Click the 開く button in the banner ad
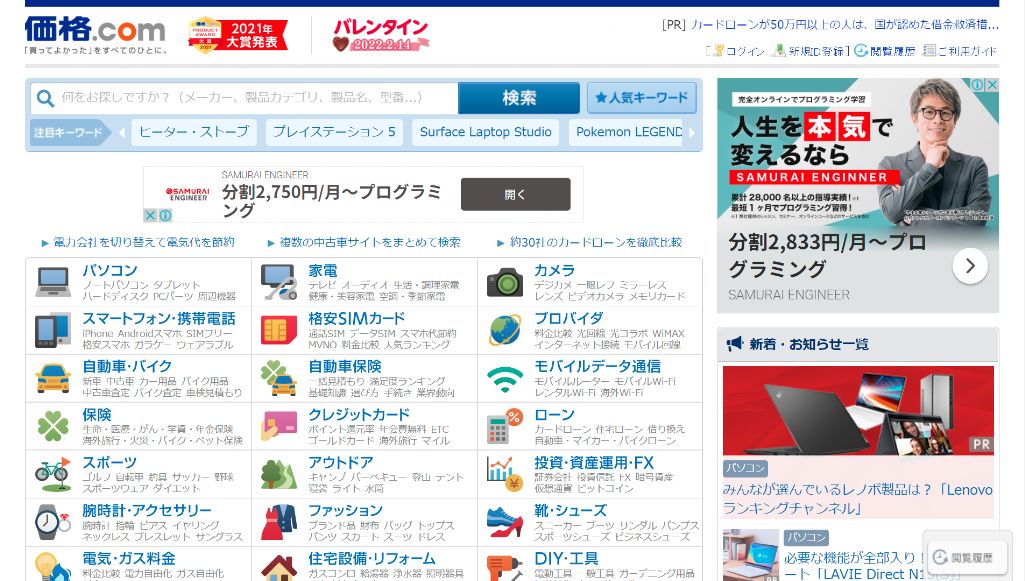This screenshot has height=581, width=1025. [x=516, y=194]
